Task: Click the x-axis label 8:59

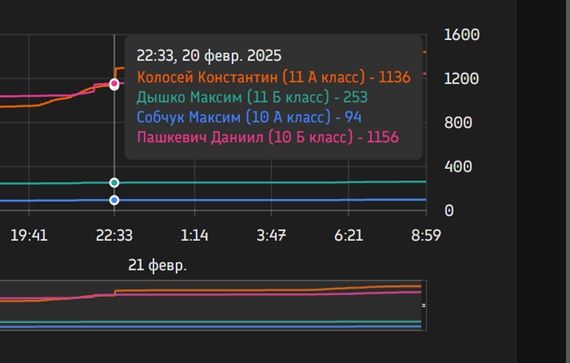Action: (426, 235)
